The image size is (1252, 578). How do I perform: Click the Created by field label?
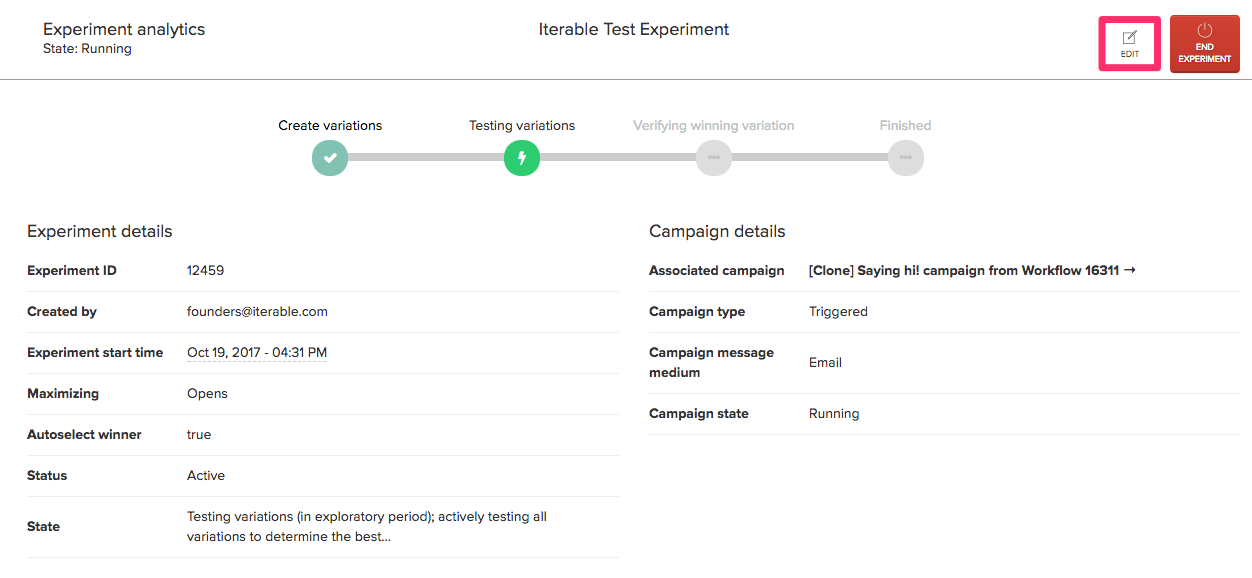click(62, 311)
